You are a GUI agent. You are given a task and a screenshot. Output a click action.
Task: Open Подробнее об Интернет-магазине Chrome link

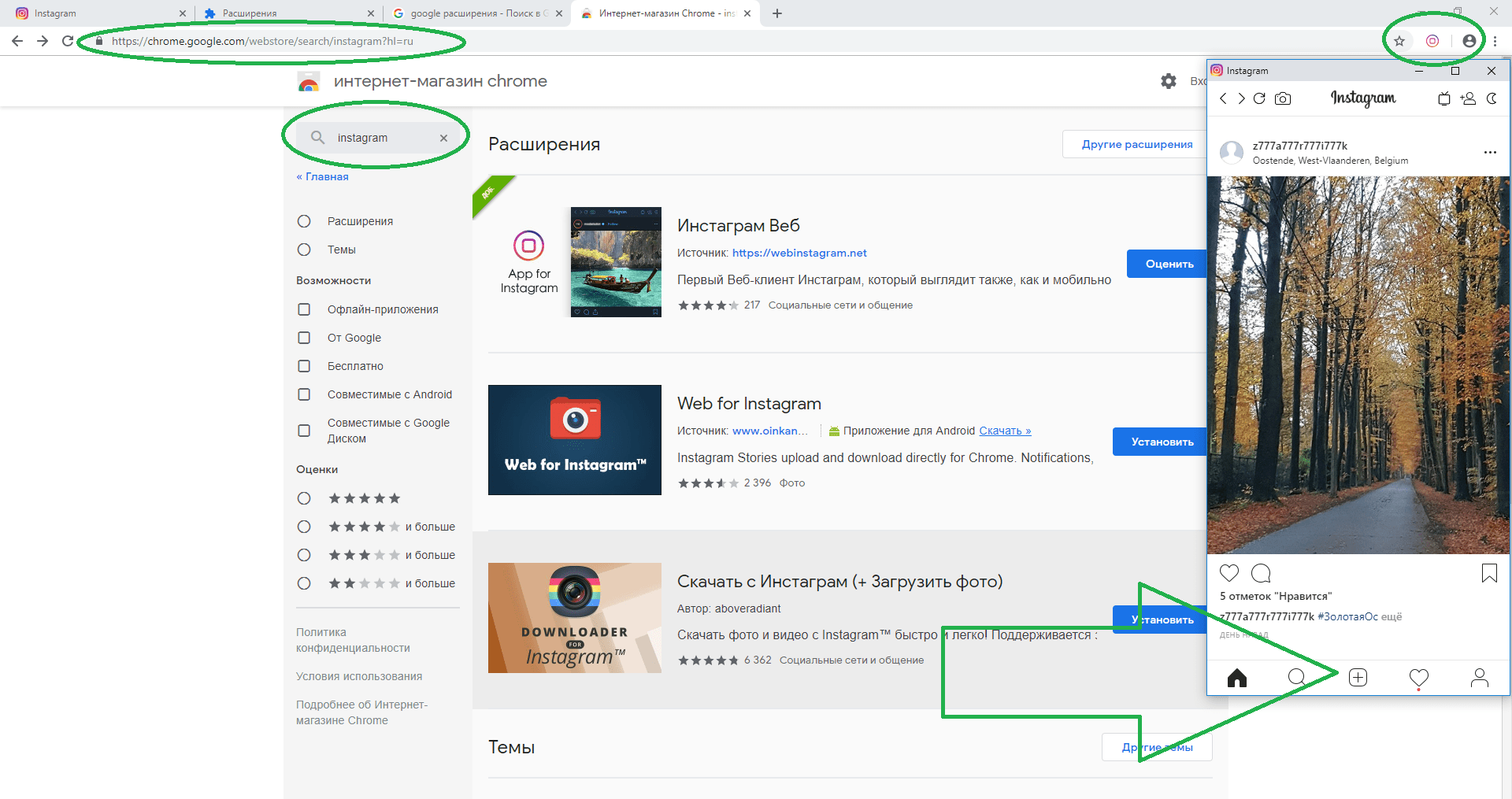(x=361, y=712)
